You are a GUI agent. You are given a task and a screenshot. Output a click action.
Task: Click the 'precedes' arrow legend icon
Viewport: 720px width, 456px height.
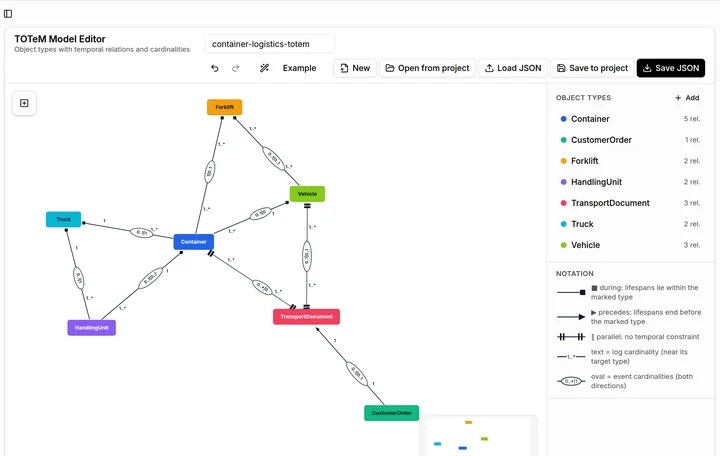pyautogui.click(x=571, y=317)
